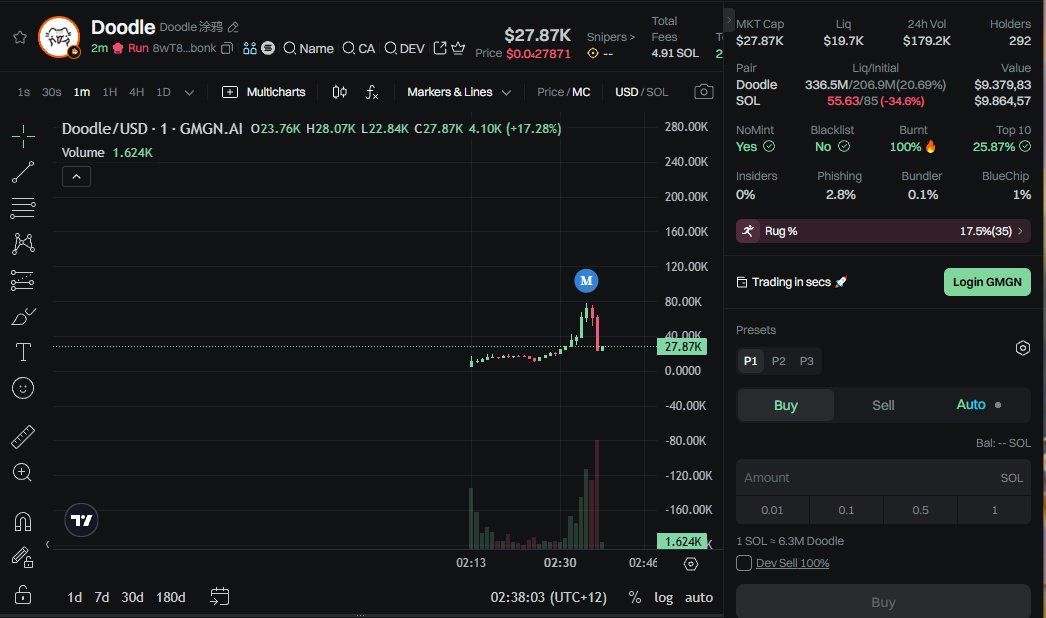Expand more timeframes dropdown arrow
The image size is (1046, 618).
click(x=189, y=92)
